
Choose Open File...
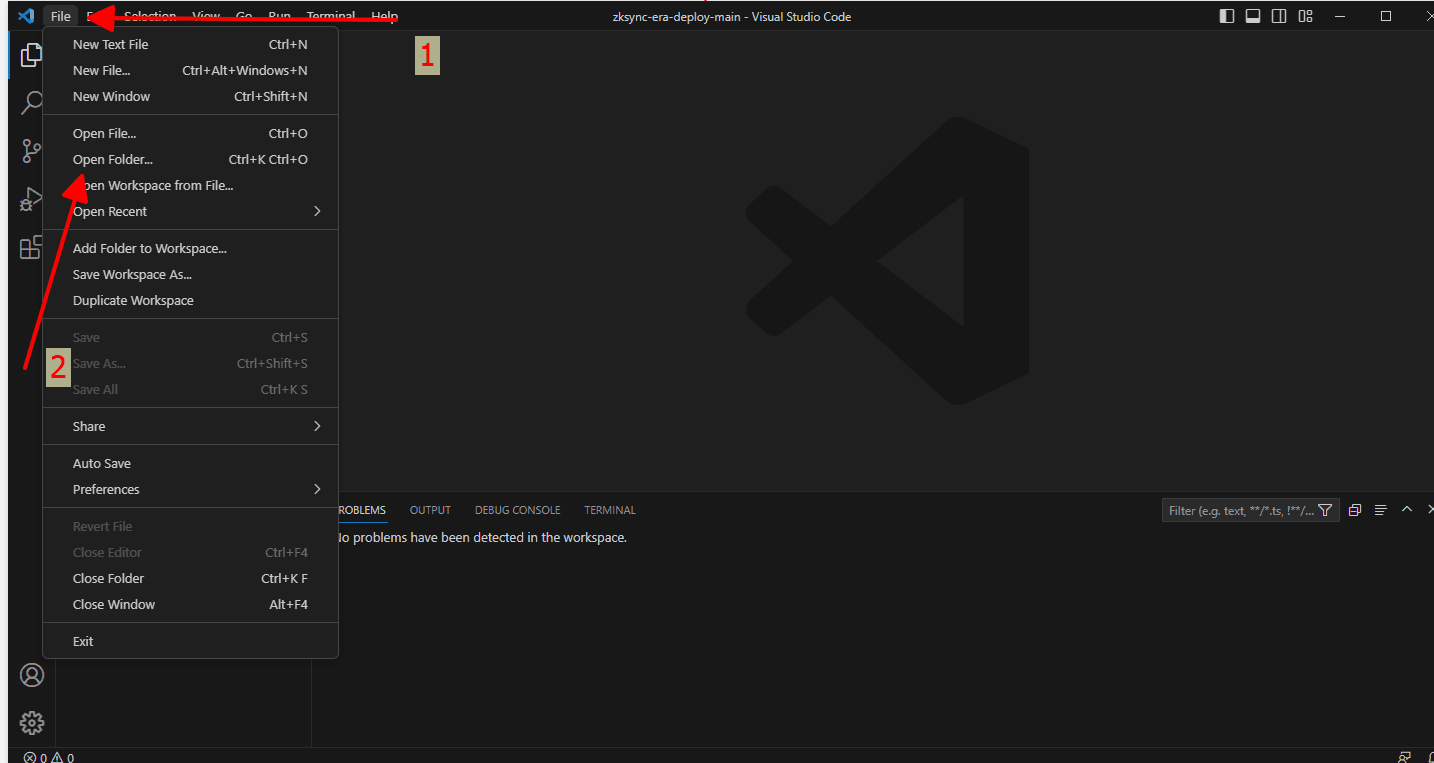tap(190, 133)
